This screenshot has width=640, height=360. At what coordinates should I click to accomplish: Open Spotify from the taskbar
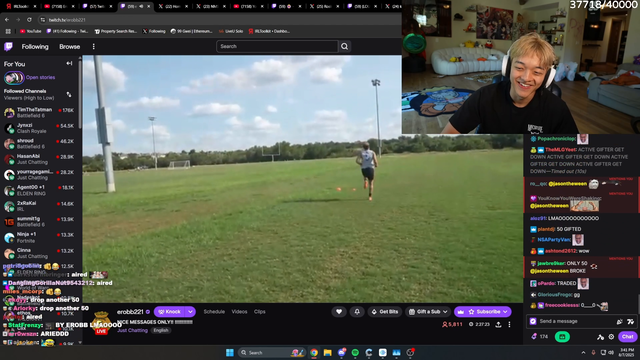pyautogui.click(x=355, y=353)
